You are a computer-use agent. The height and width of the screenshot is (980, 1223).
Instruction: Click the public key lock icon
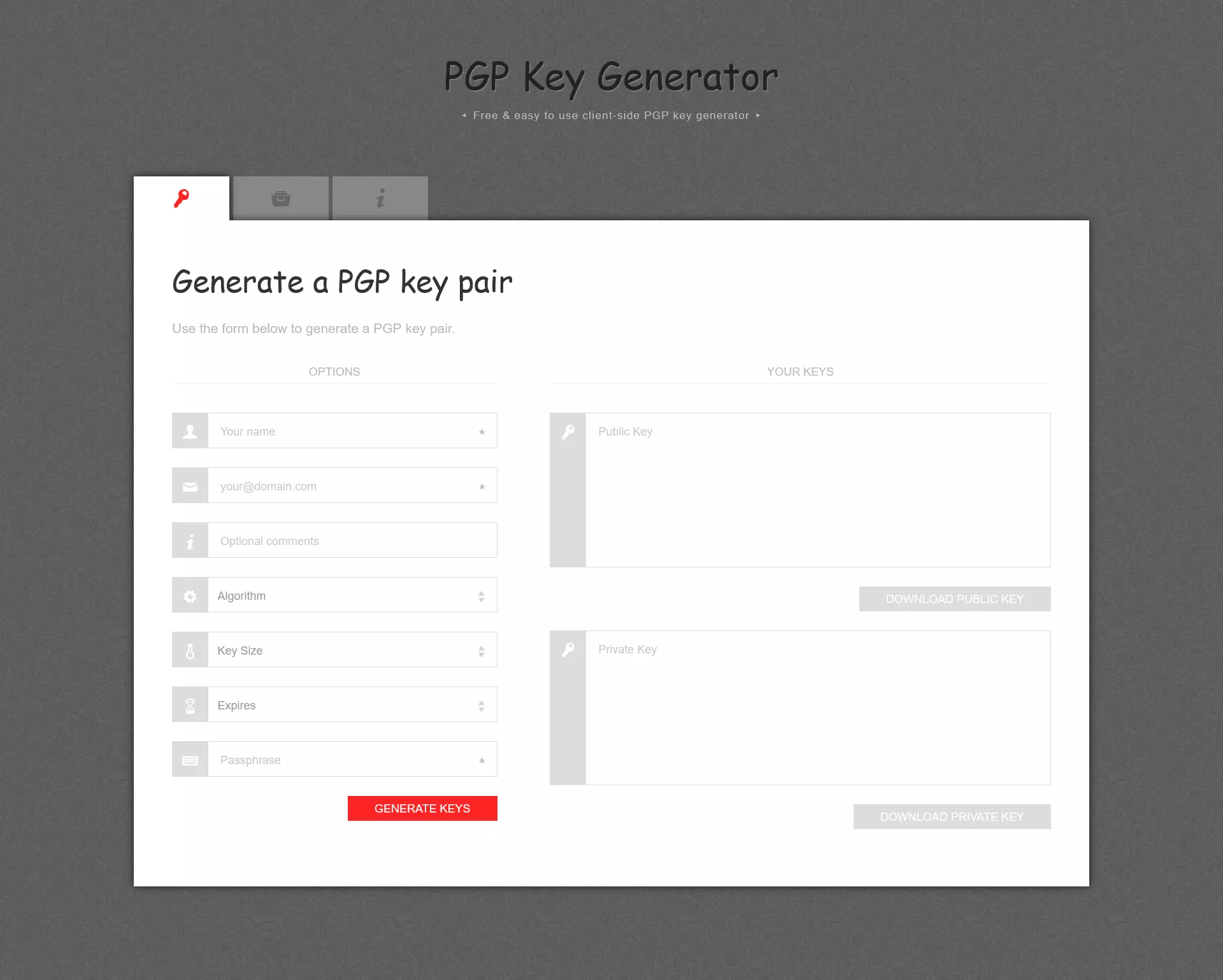[567, 432]
